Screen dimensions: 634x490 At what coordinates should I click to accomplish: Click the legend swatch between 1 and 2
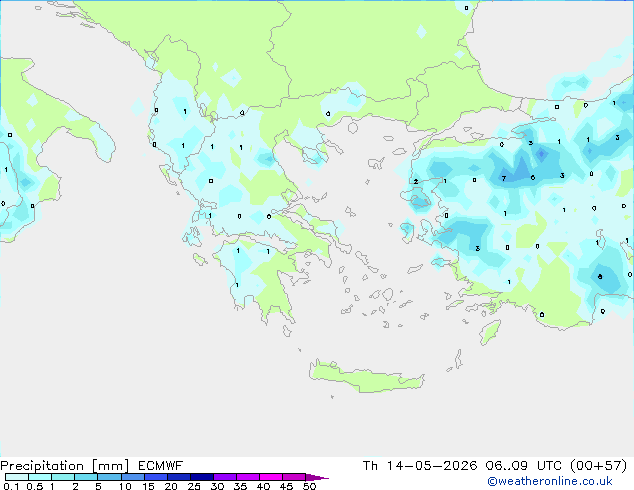coord(63,477)
